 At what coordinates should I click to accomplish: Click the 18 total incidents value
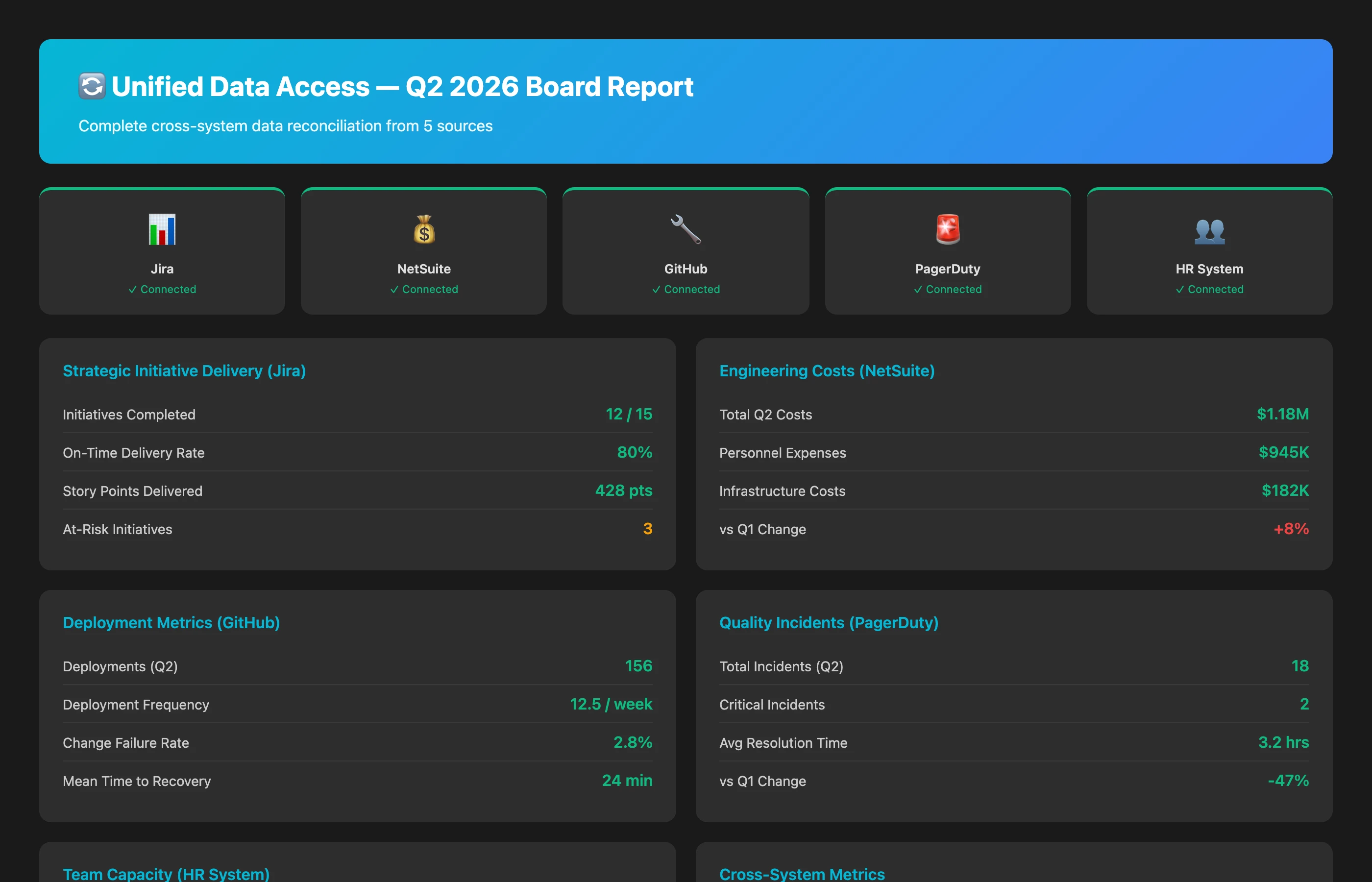click(1300, 666)
